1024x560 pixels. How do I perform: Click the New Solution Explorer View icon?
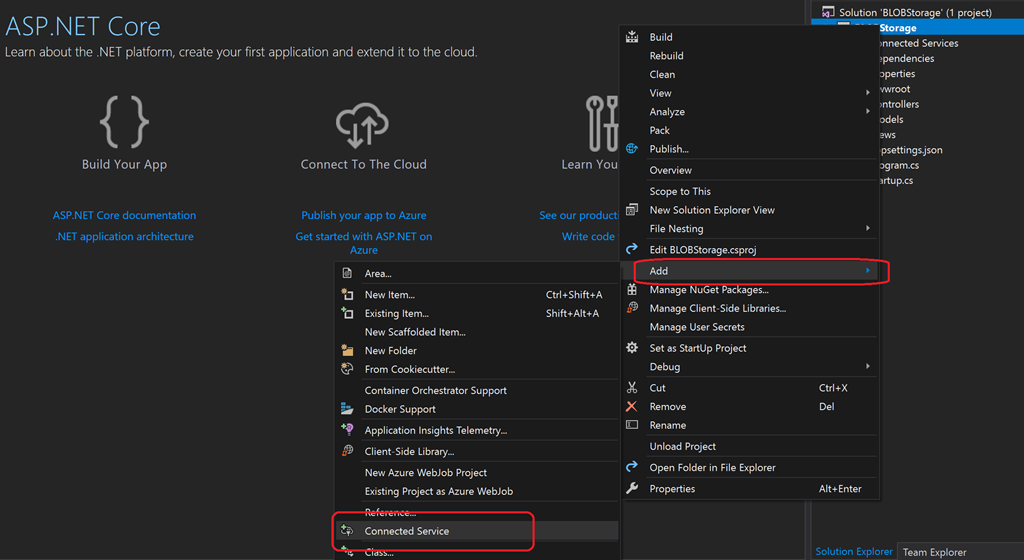pos(632,210)
